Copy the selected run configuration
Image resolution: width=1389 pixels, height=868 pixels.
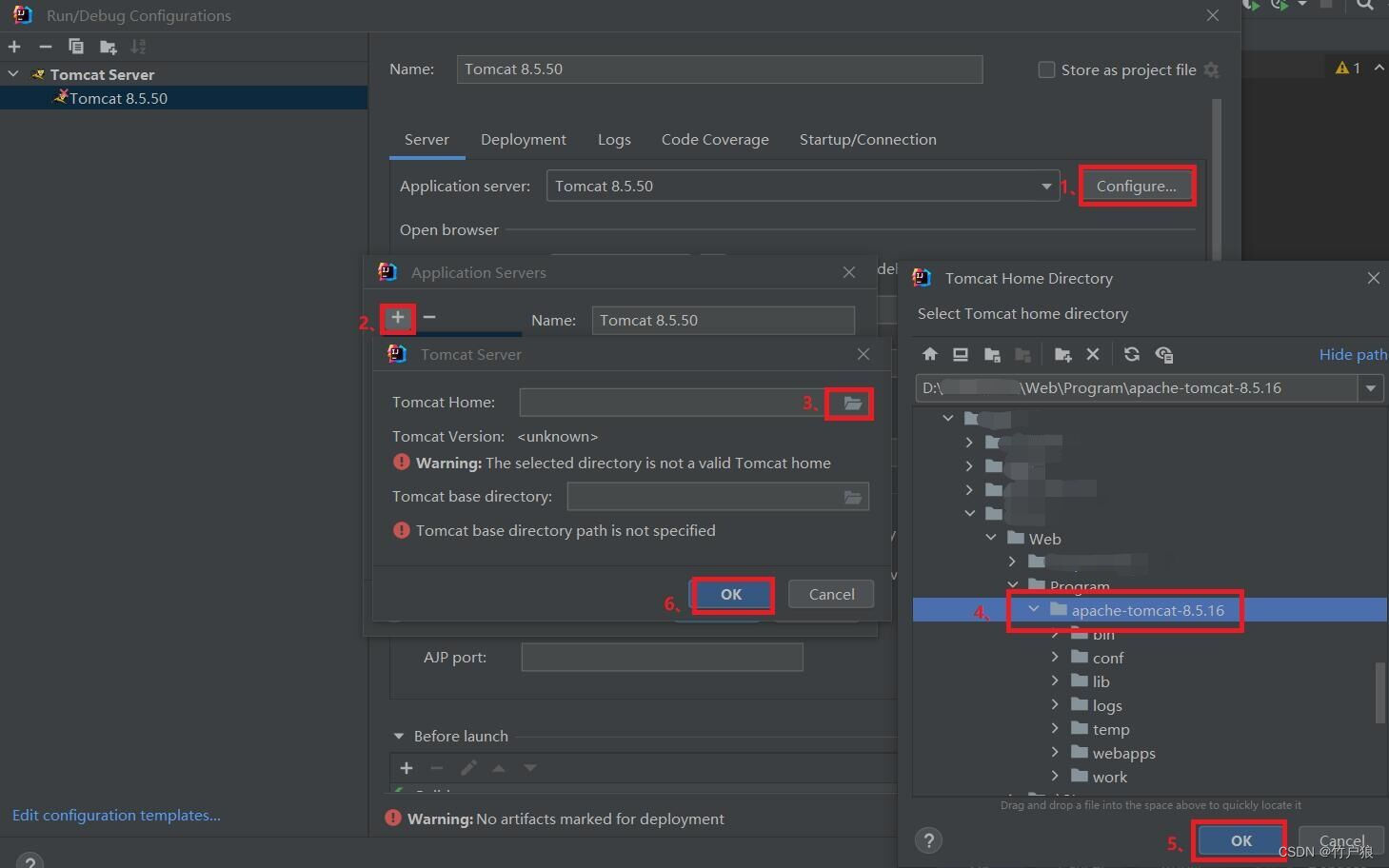pyautogui.click(x=76, y=47)
